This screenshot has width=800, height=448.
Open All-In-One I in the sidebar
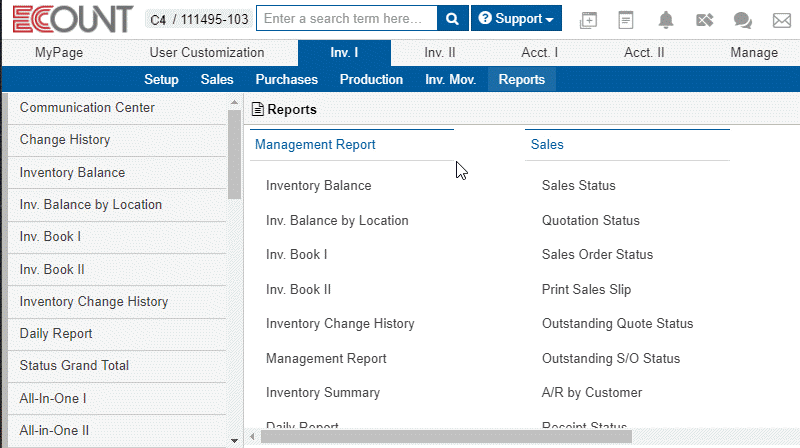pyautogui.click(x=117, y=399)
